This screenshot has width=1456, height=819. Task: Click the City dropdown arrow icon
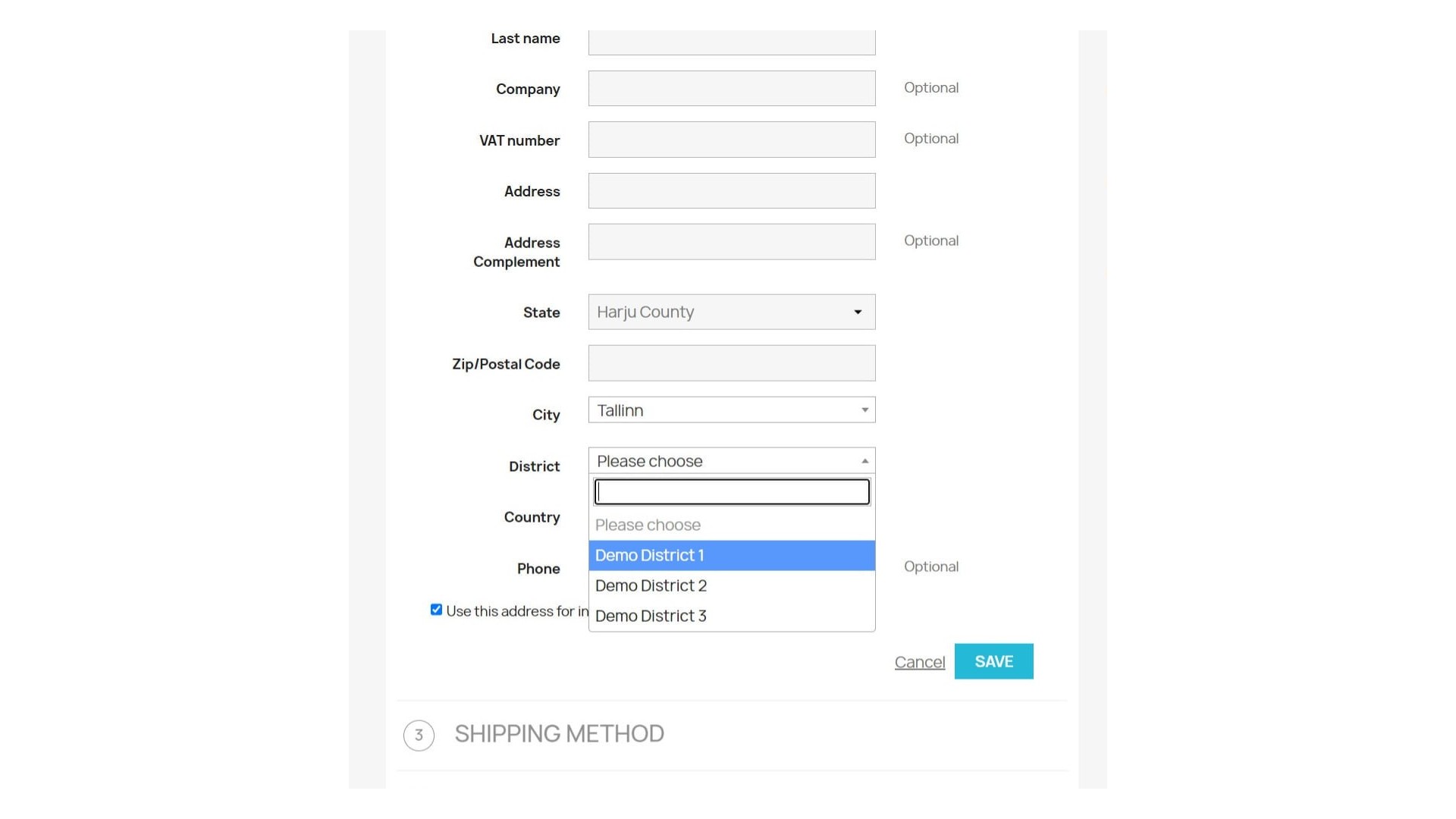864,410
